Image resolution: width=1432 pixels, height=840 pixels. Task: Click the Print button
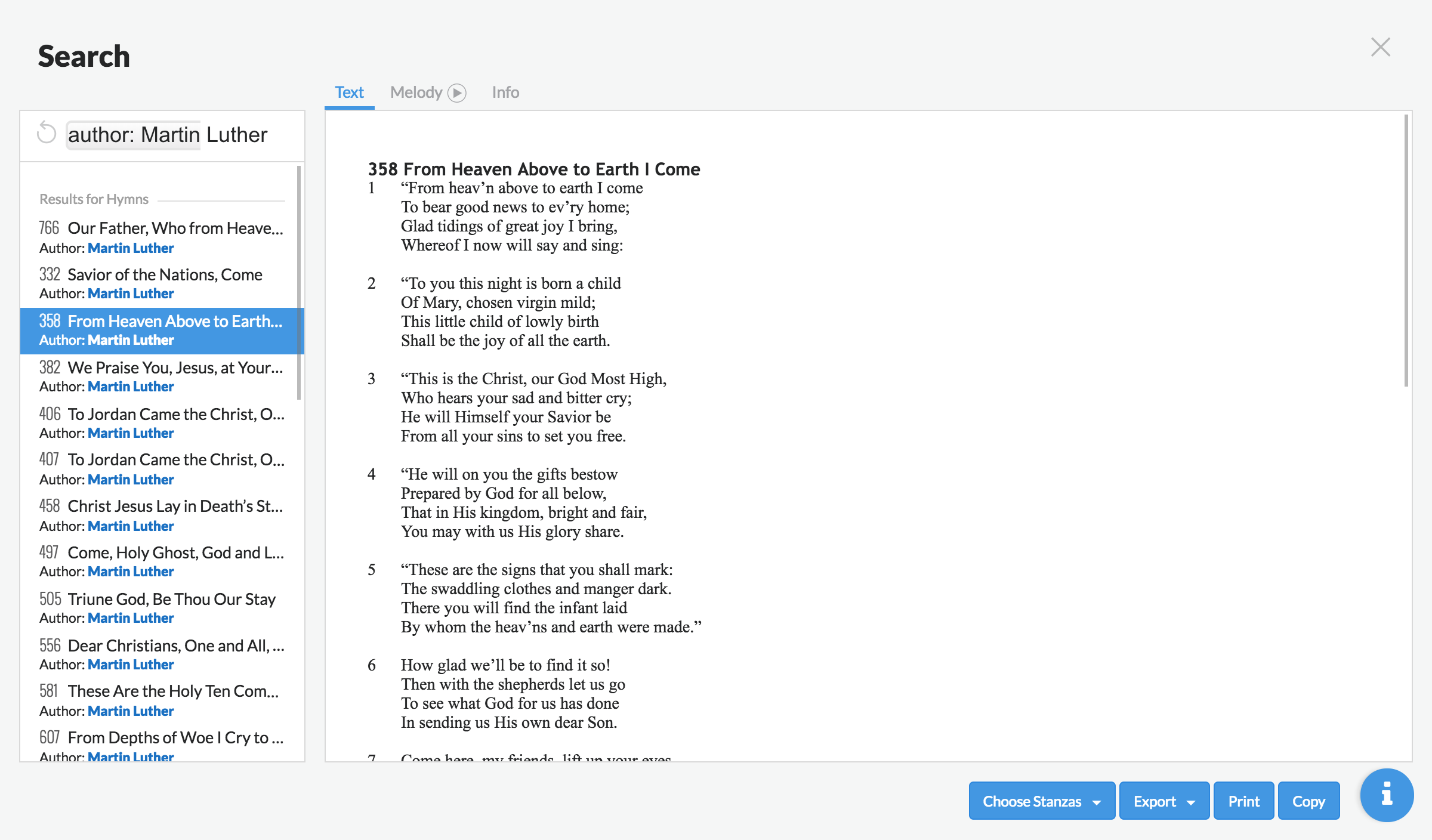click(x=1243, y=801)
